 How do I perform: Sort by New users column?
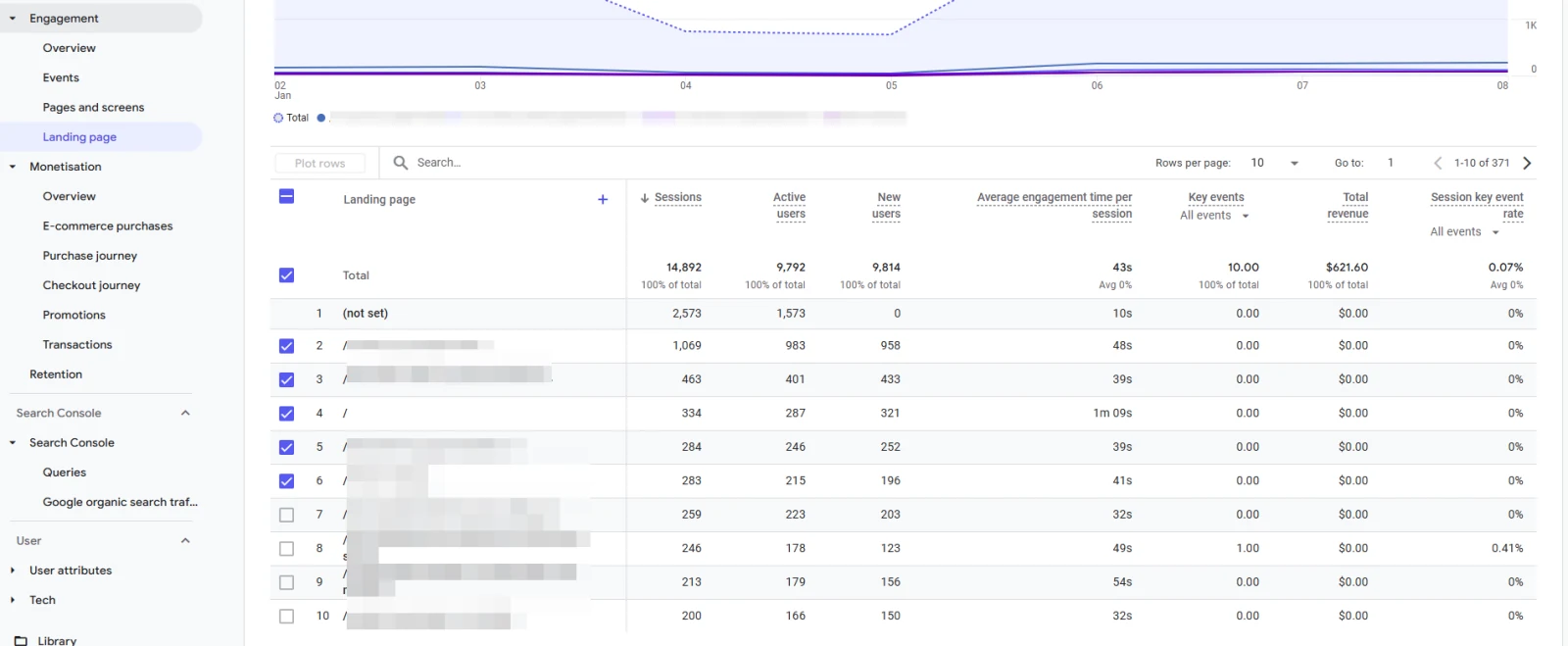click(x=887, y=206)
